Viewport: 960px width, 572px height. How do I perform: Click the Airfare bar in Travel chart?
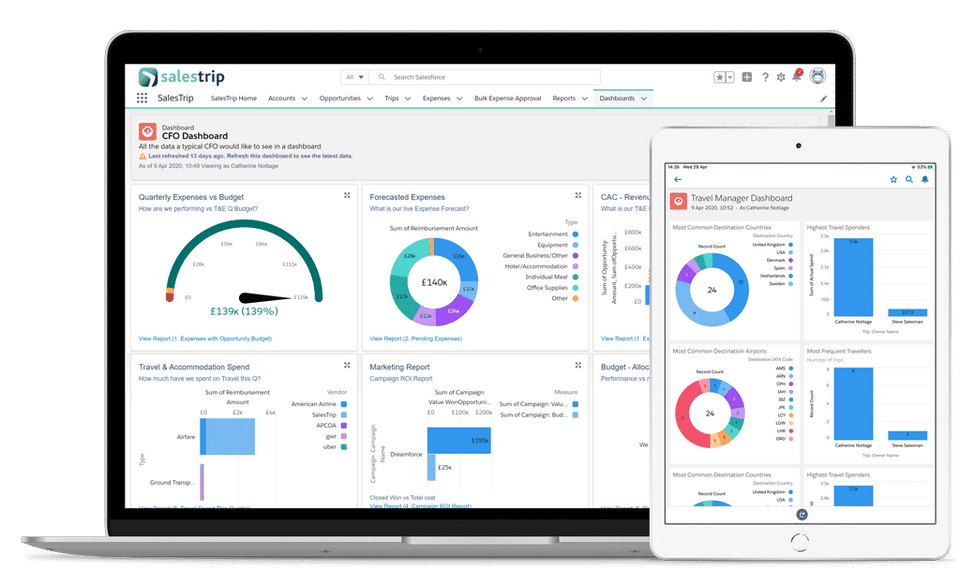(x=227, y=436)
